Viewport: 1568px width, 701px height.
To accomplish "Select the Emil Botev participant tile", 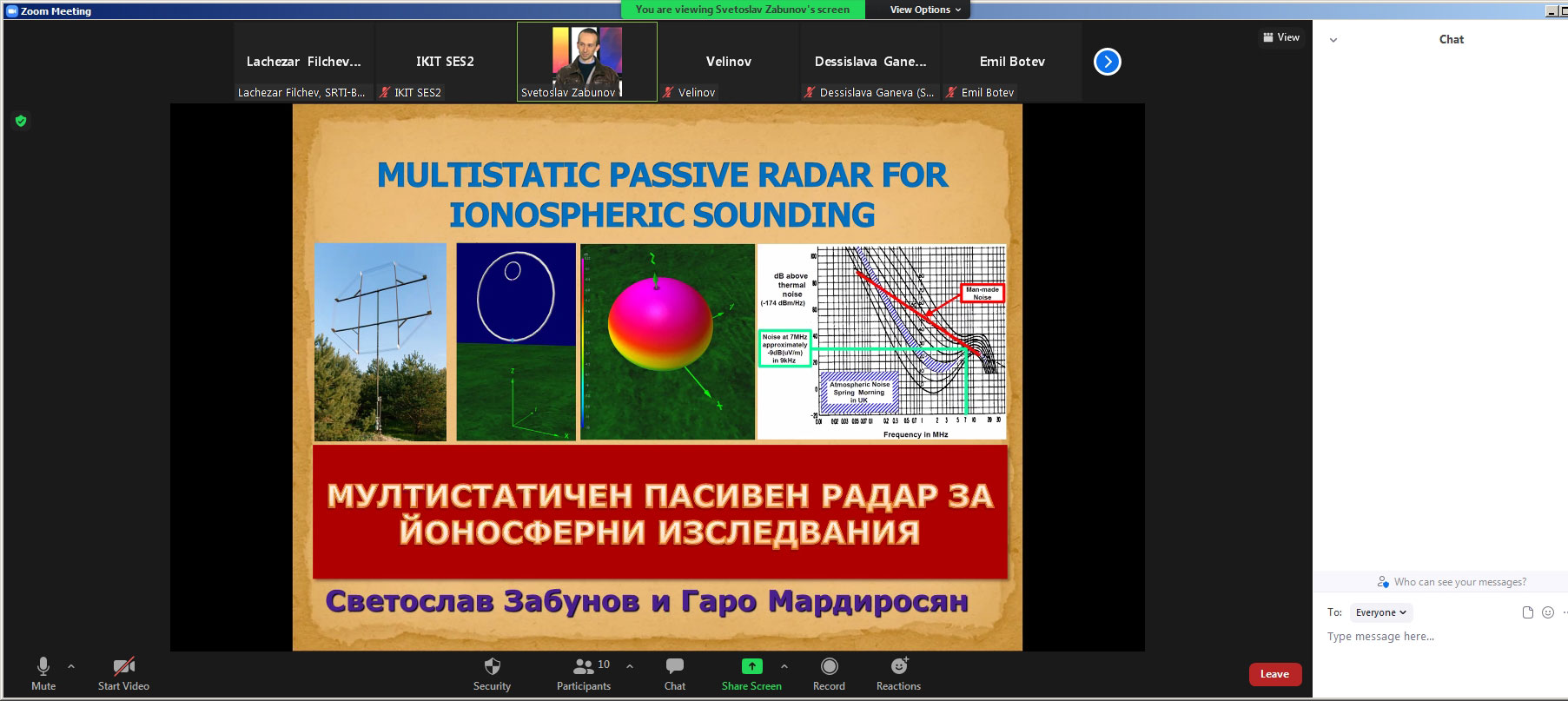I will 1012,62.
